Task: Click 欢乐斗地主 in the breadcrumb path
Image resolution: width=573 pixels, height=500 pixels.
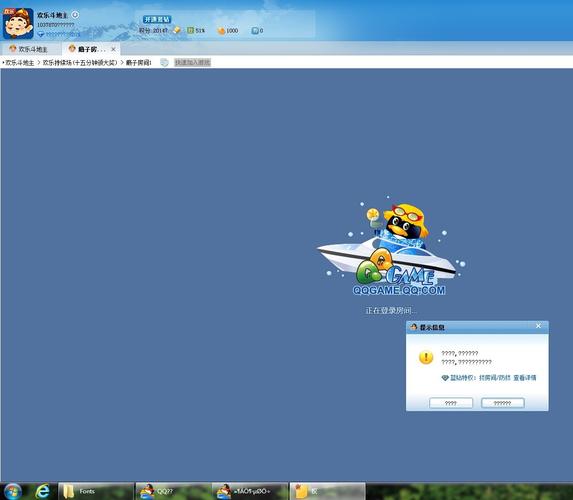Action: click(20, 62)
